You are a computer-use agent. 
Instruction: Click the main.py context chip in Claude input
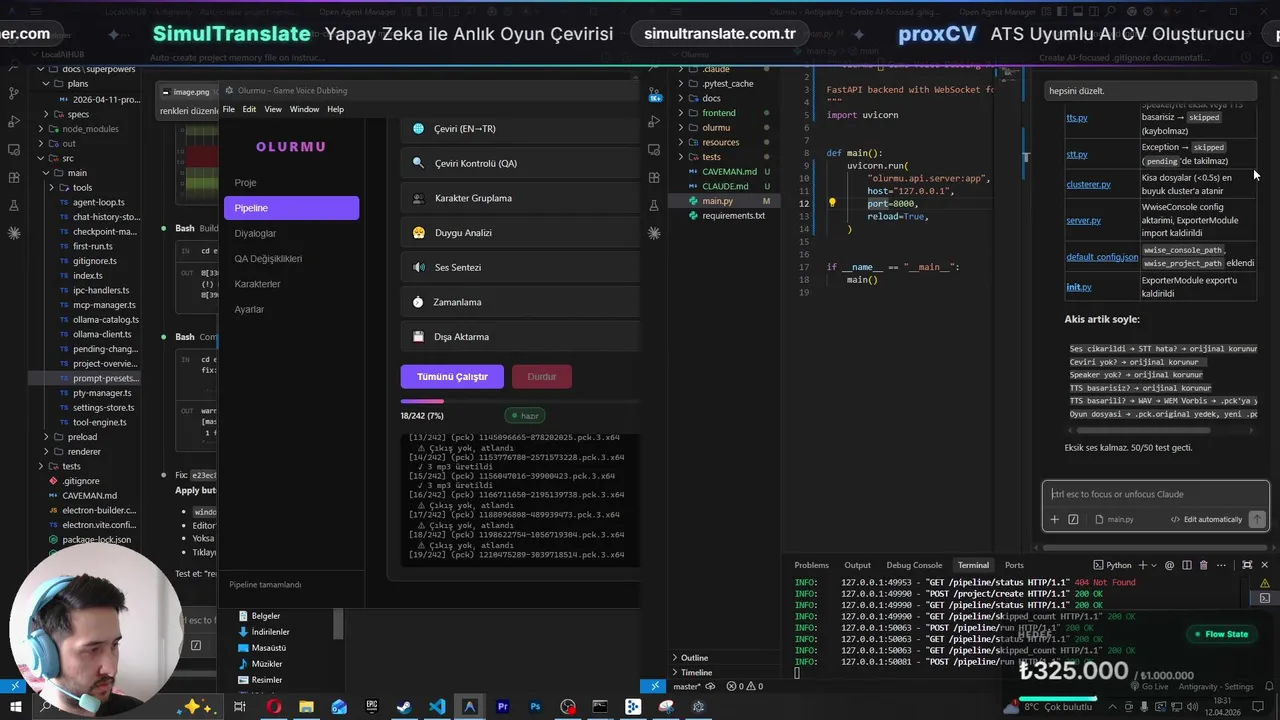(1114, 519)
